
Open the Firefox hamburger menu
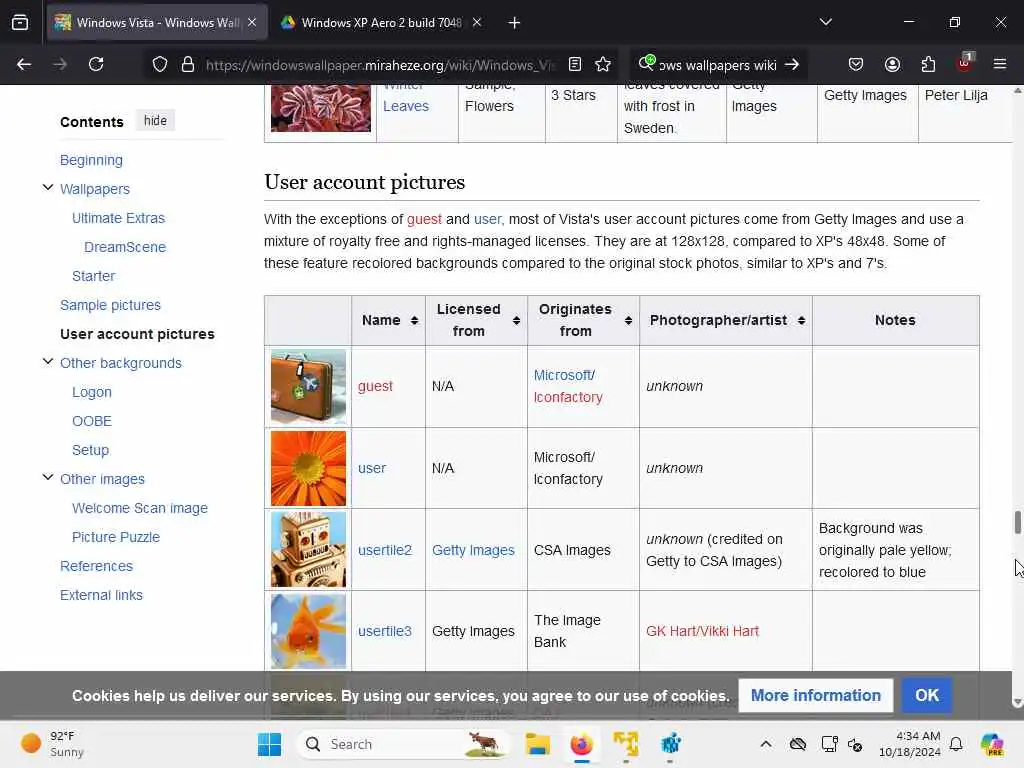tap(1000, 64)
